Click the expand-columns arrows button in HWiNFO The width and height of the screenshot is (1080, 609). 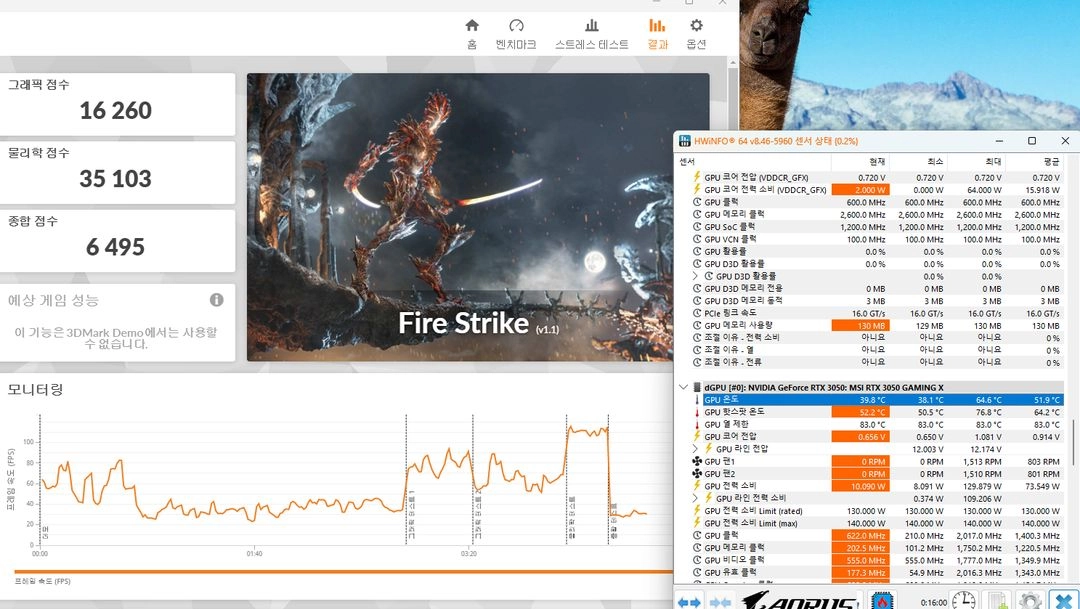pos(689,602)
